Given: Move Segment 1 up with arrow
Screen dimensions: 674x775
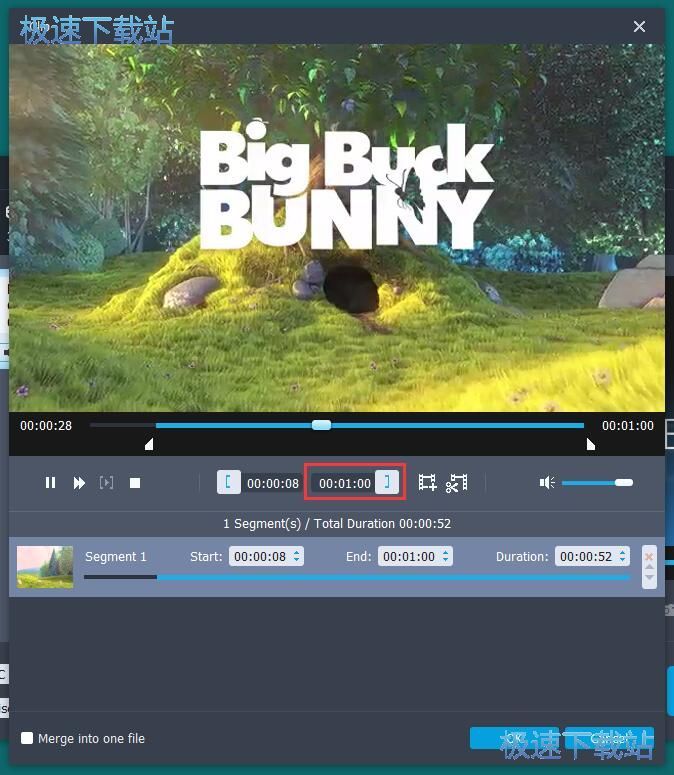Looking at the screenshot, I should [x=649, y=567].
